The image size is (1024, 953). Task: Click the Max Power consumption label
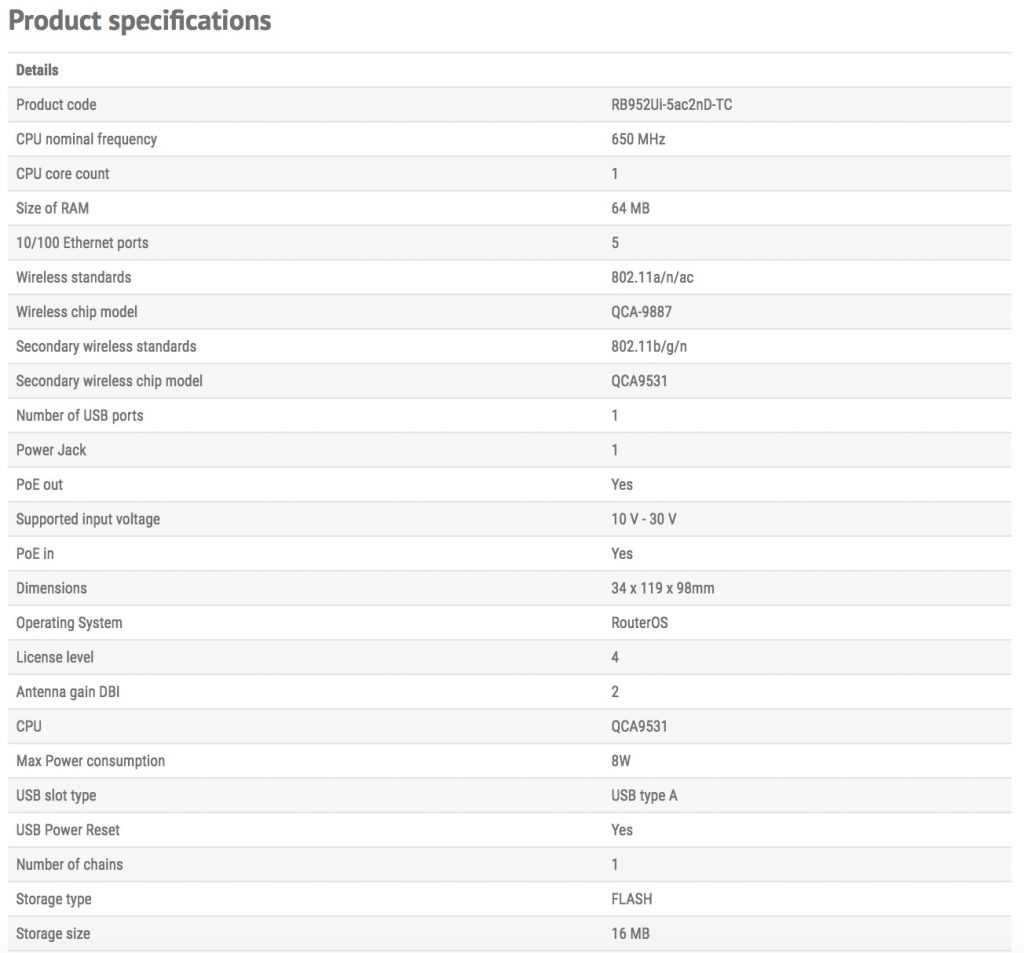(x=90, y=761)
